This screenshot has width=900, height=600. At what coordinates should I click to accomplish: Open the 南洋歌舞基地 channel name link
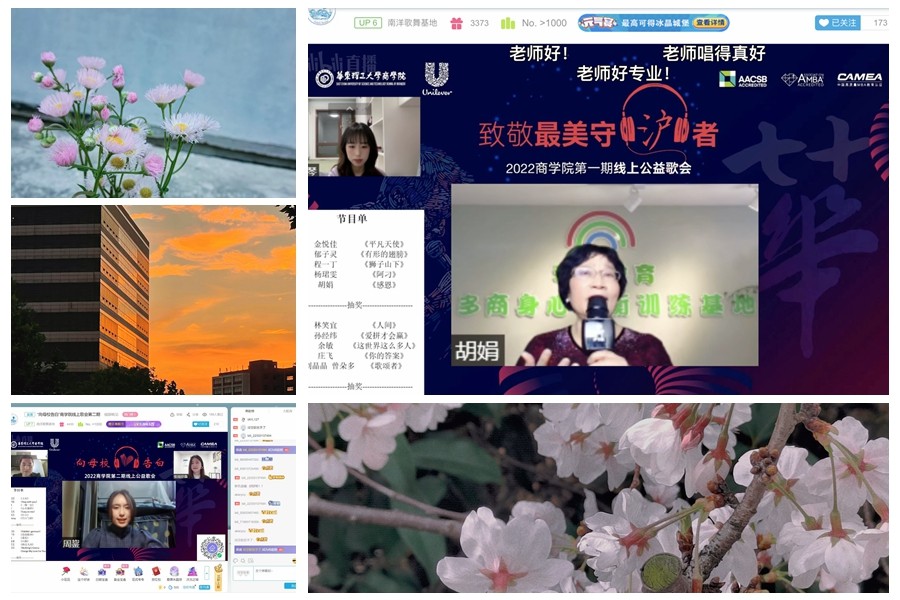click(x=411, y=23)
